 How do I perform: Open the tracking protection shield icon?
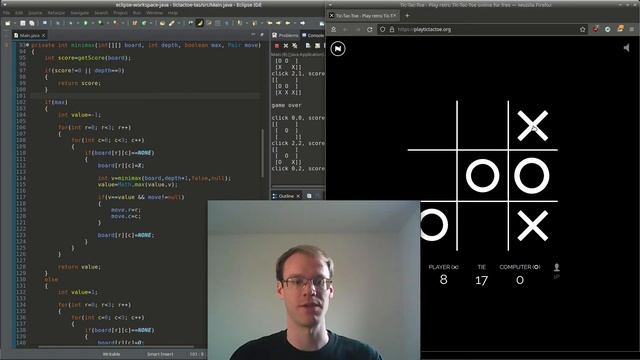click(382, 29)
